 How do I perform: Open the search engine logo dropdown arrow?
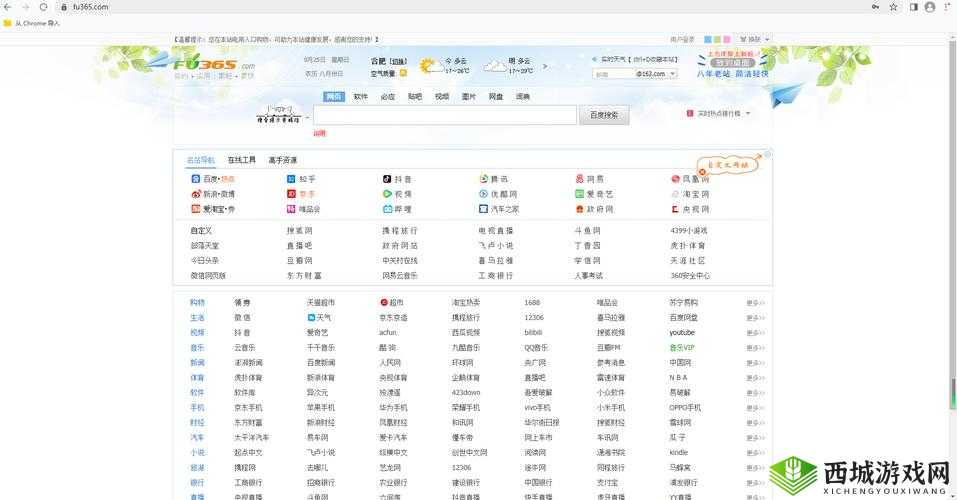(x=308, y=117)
